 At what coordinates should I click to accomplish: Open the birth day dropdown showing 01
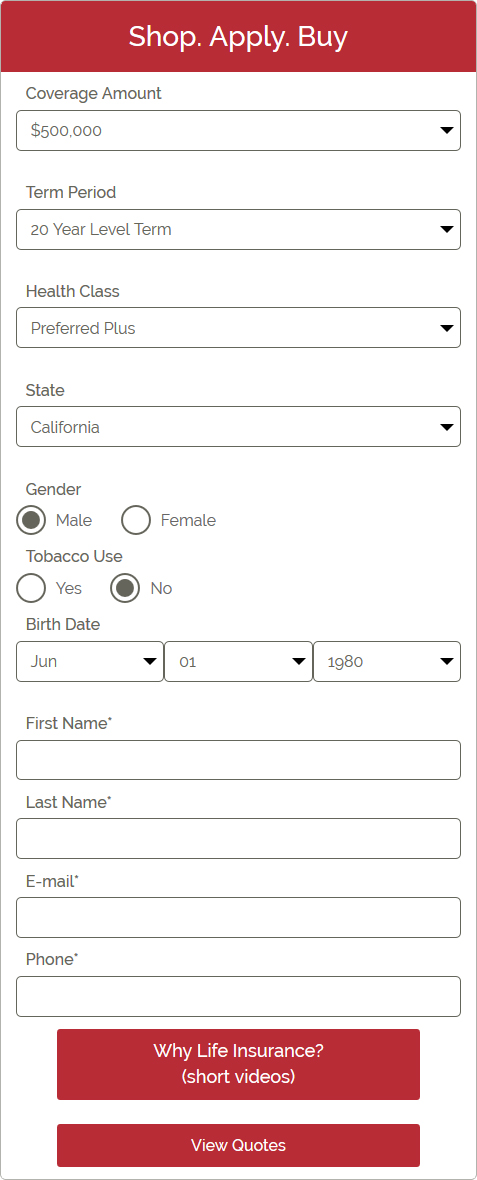(238, 661)
